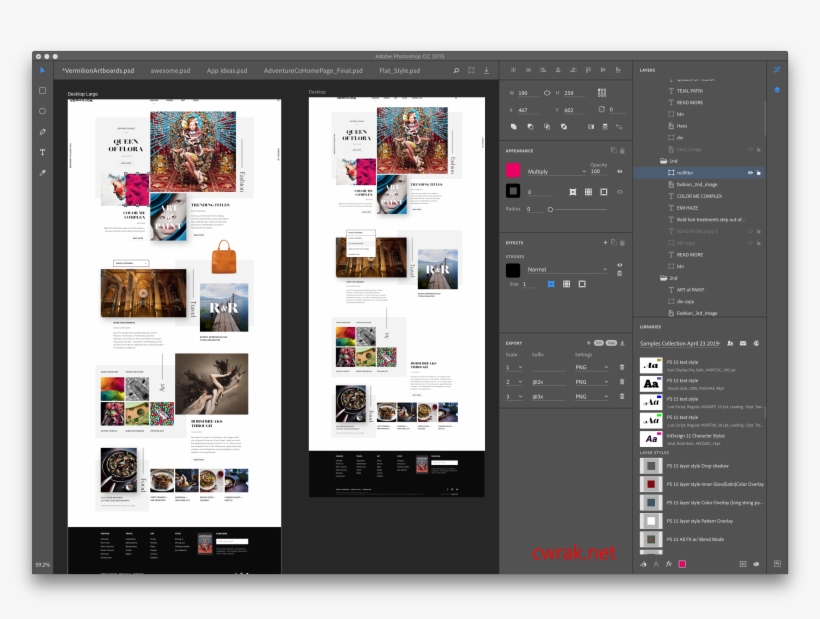The image size is (820, 619).
Task: Toggle the stroke visibility eye in Effects panel
Action: pyautogui.click(x=620, y=267)
